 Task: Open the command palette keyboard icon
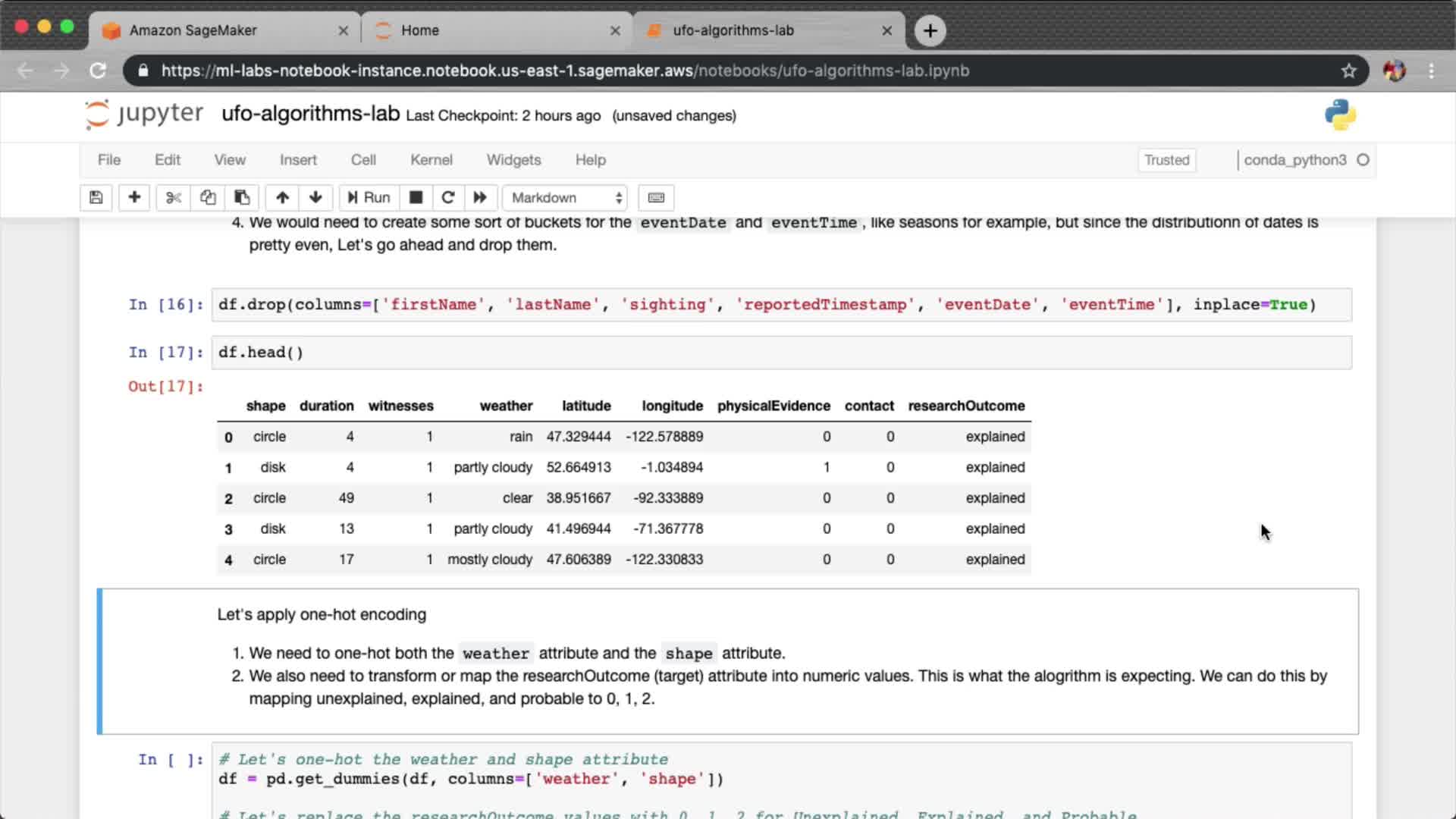coord(656,198)
